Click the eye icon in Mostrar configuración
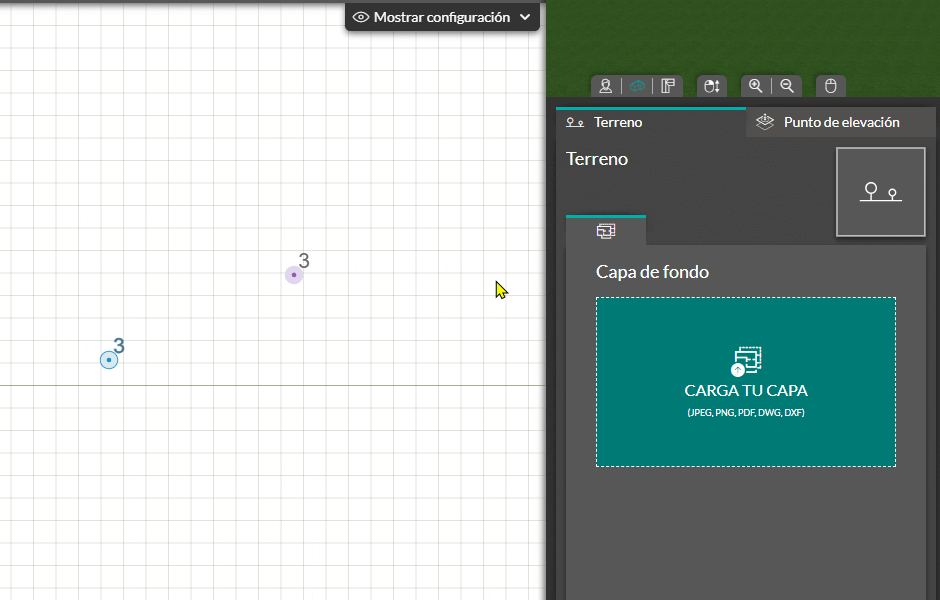 [361, 17]
